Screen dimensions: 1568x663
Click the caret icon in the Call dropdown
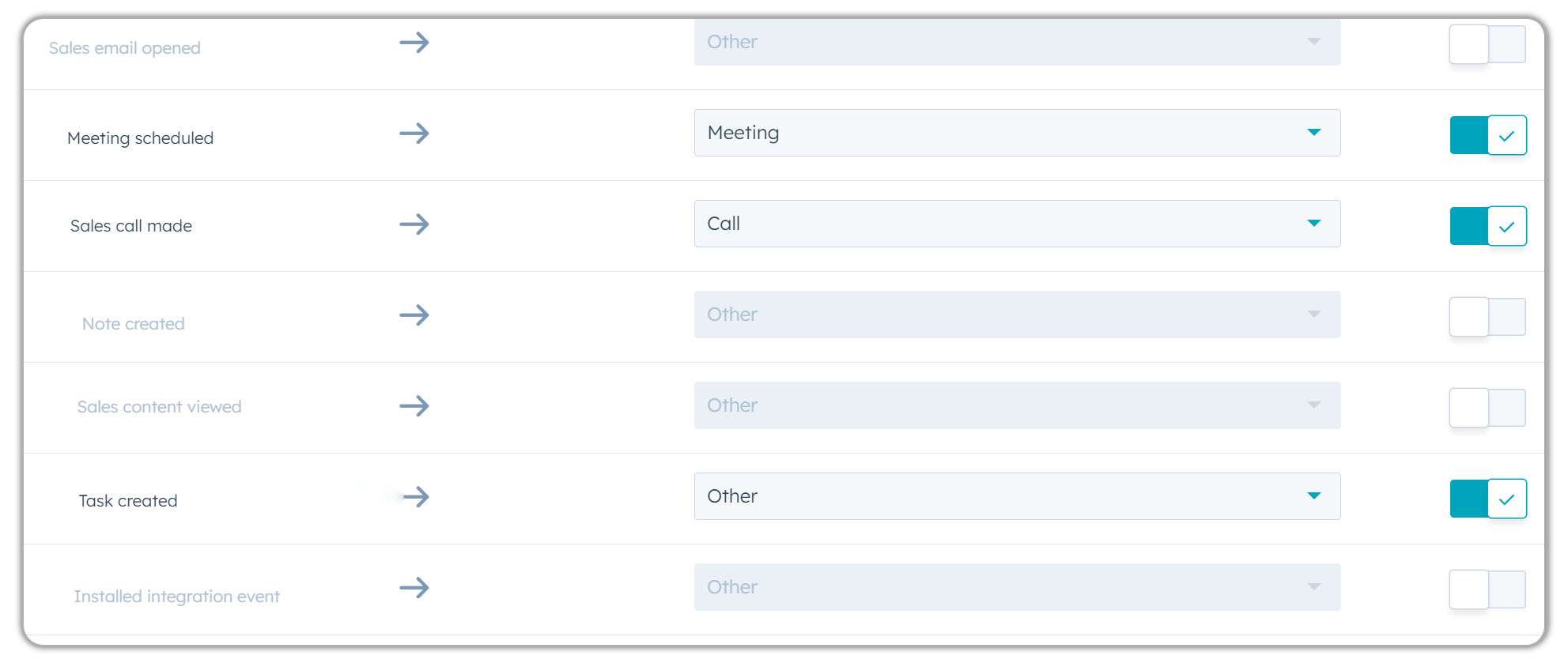[1313, 224]
